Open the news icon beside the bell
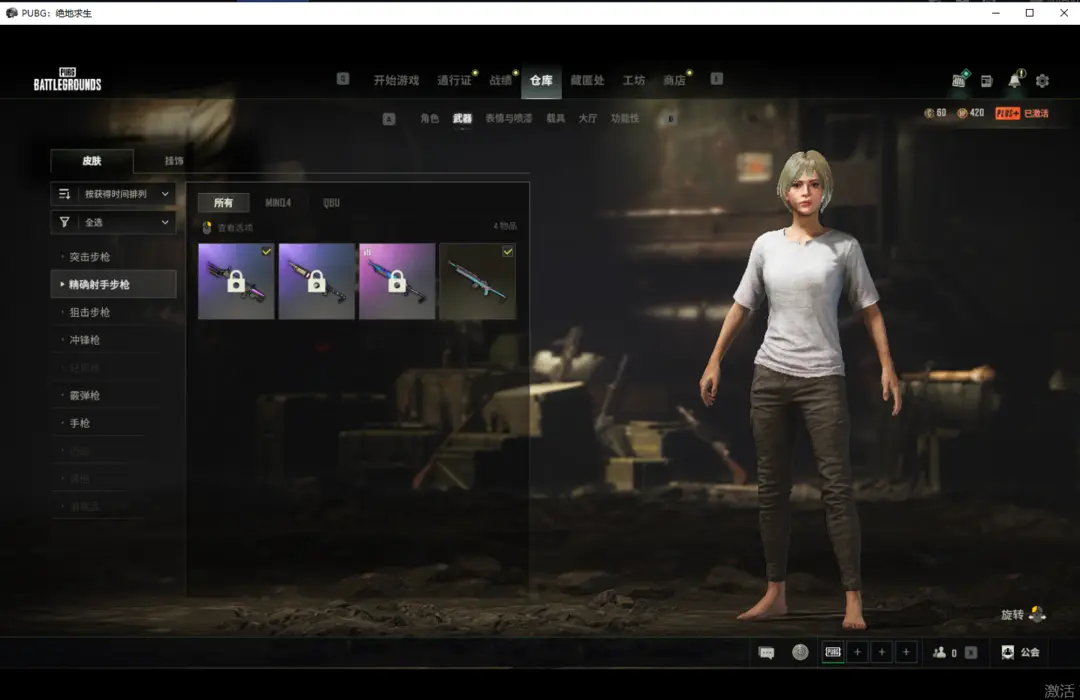The image size is (1080, 700). [986, 81]
